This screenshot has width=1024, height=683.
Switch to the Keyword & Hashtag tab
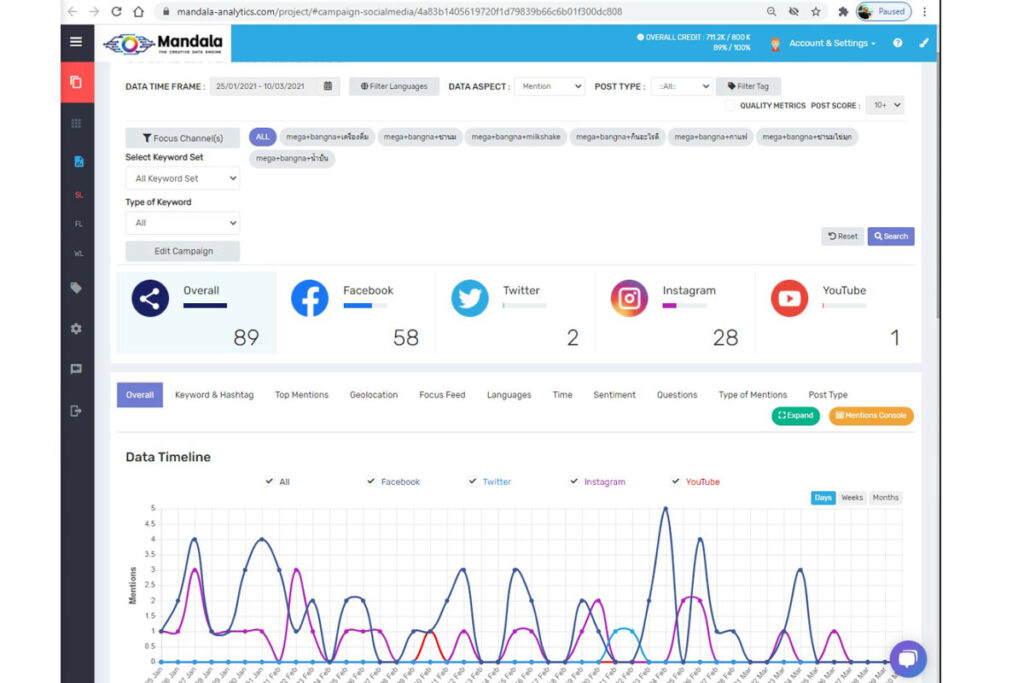point(214,395)
